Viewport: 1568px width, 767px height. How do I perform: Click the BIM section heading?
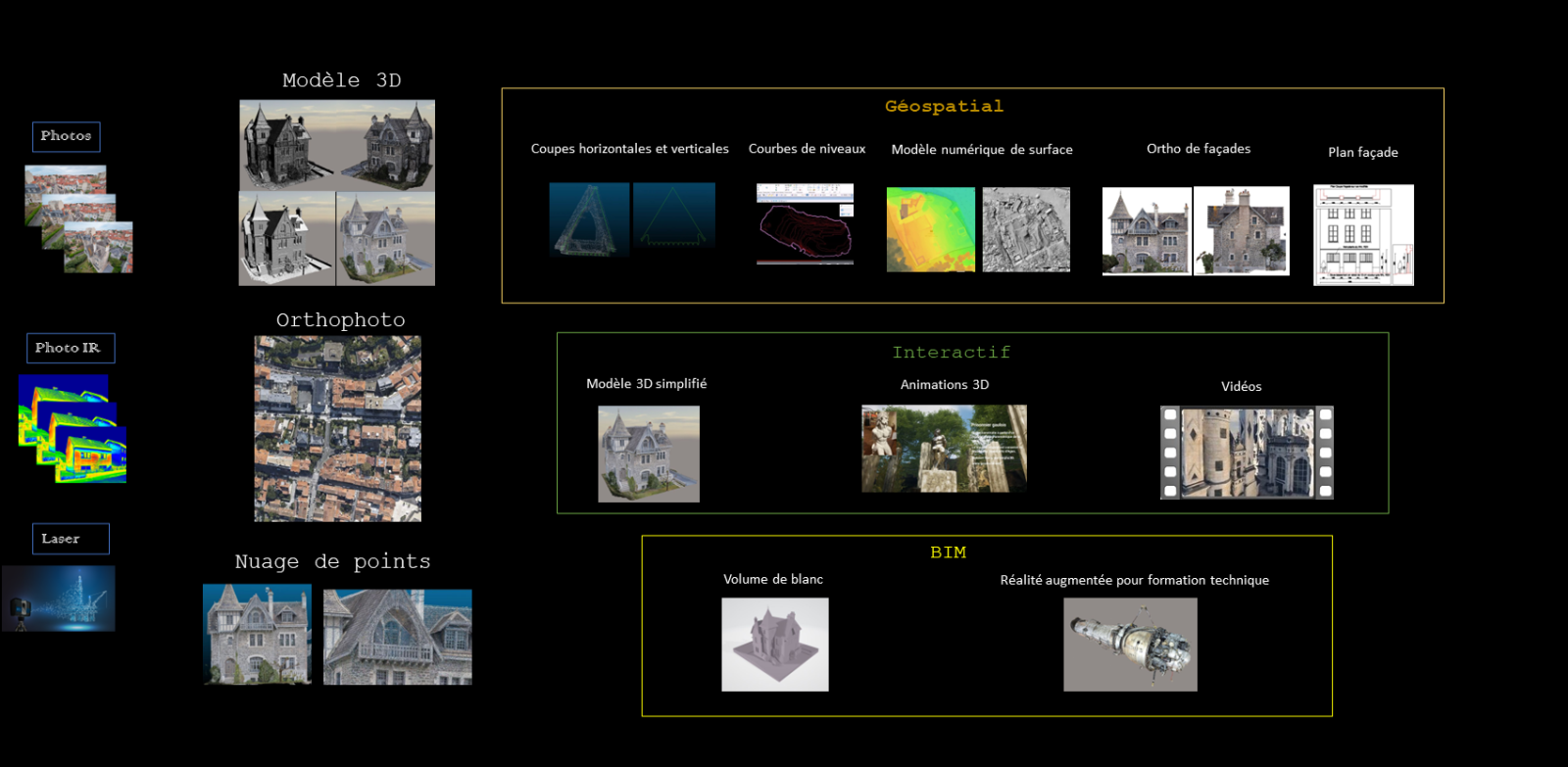pyautogui.click(x=948, y=552)
